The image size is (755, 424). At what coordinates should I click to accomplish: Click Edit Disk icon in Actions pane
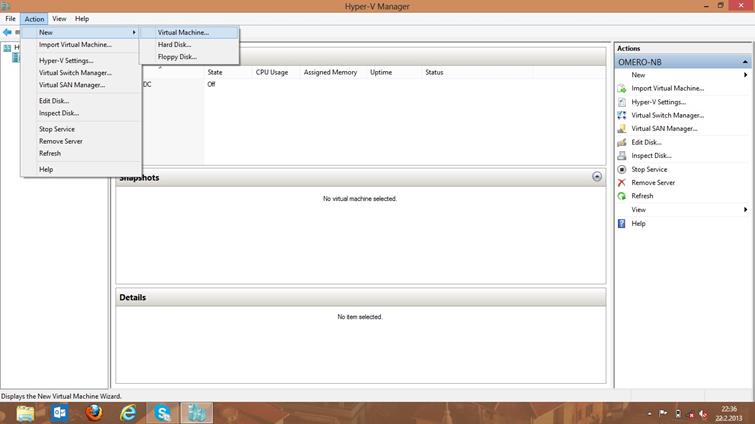[622, 142]
